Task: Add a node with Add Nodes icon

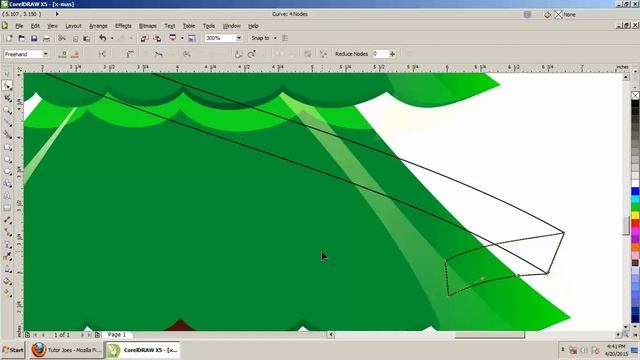Action: click(62, 54)
